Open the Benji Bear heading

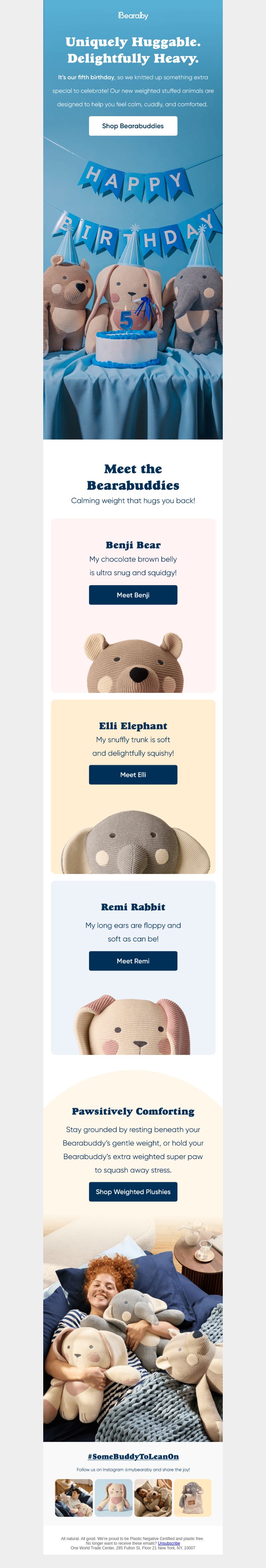133,545
